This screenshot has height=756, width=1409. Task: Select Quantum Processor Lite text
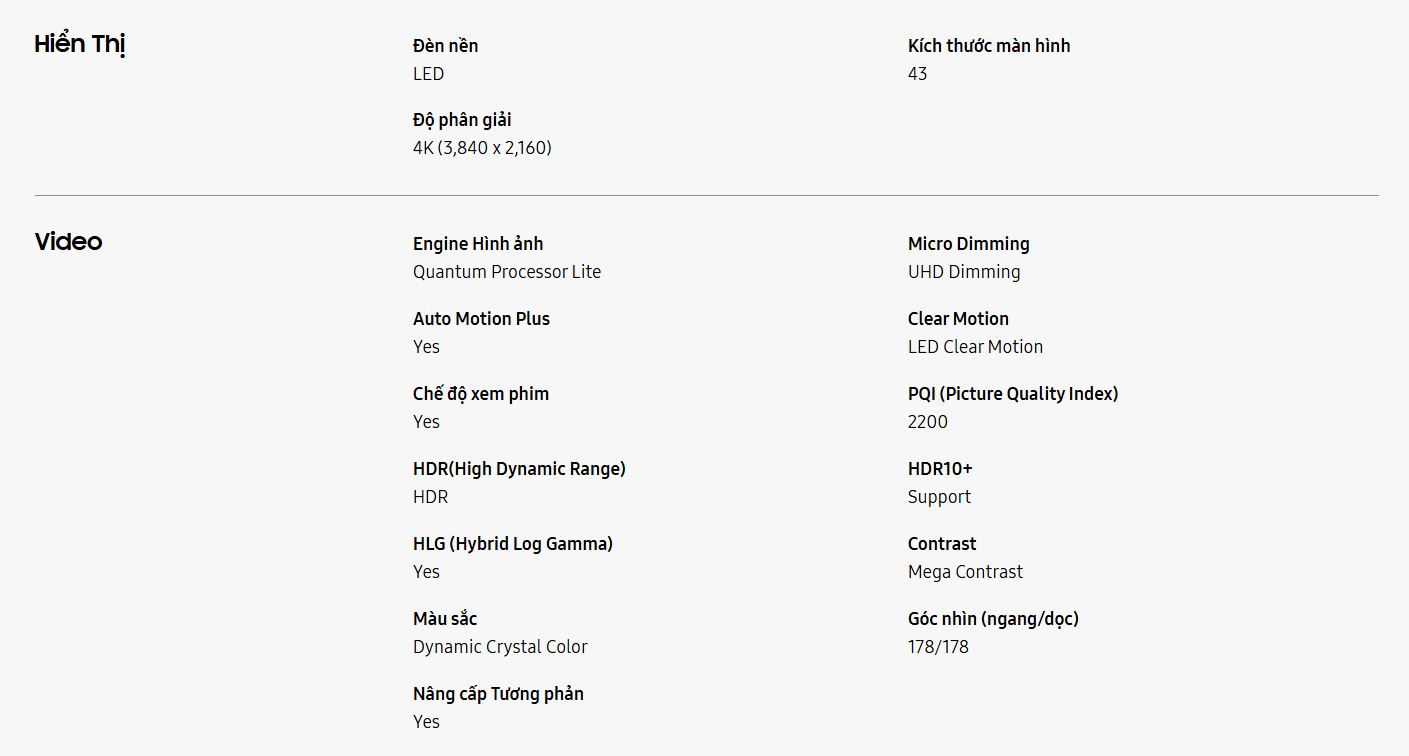tap(507, 272)
